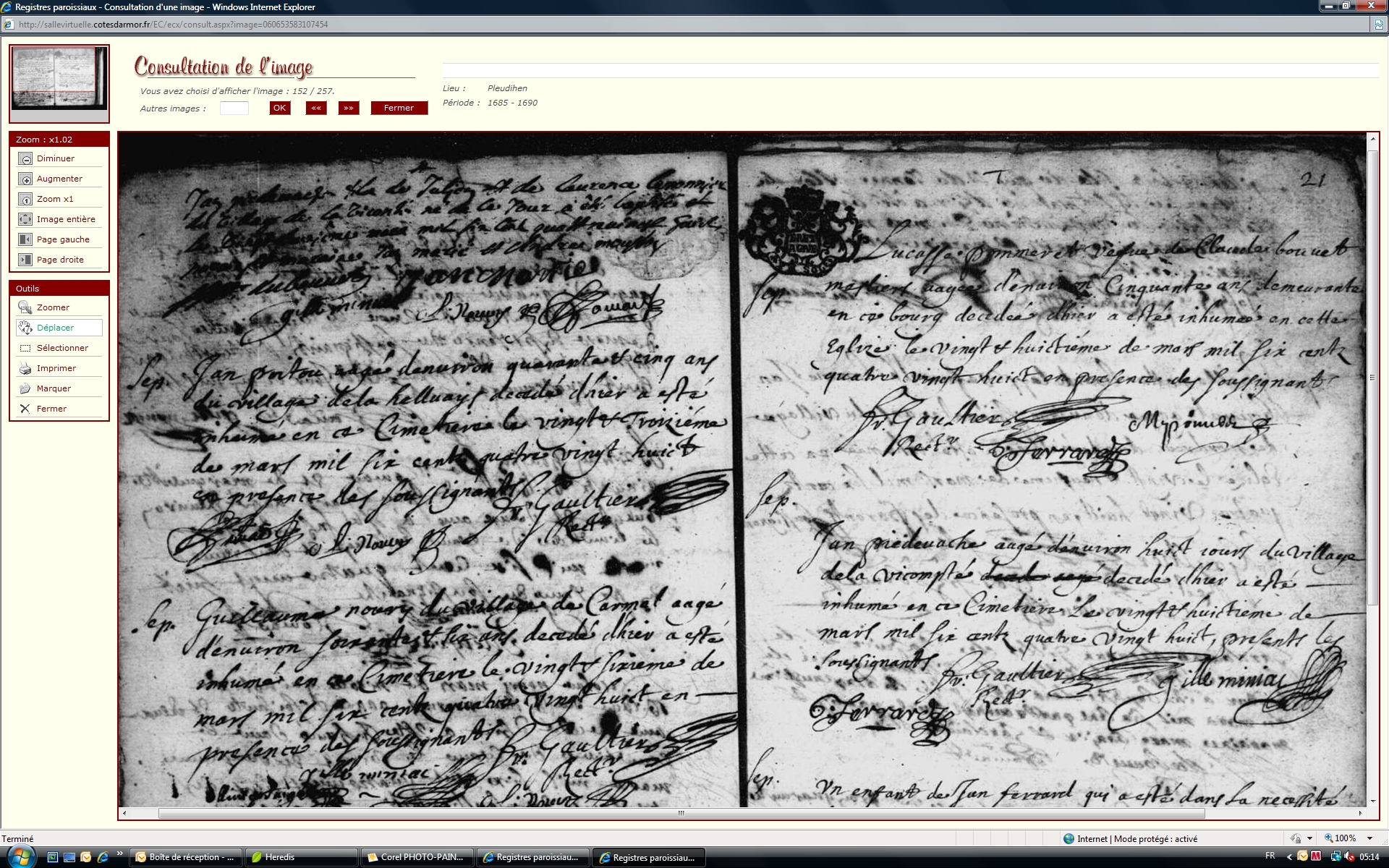This screenshot has width=1389, height=868.
Task: Go to the next image with »» button
Action: coord(349,108)
